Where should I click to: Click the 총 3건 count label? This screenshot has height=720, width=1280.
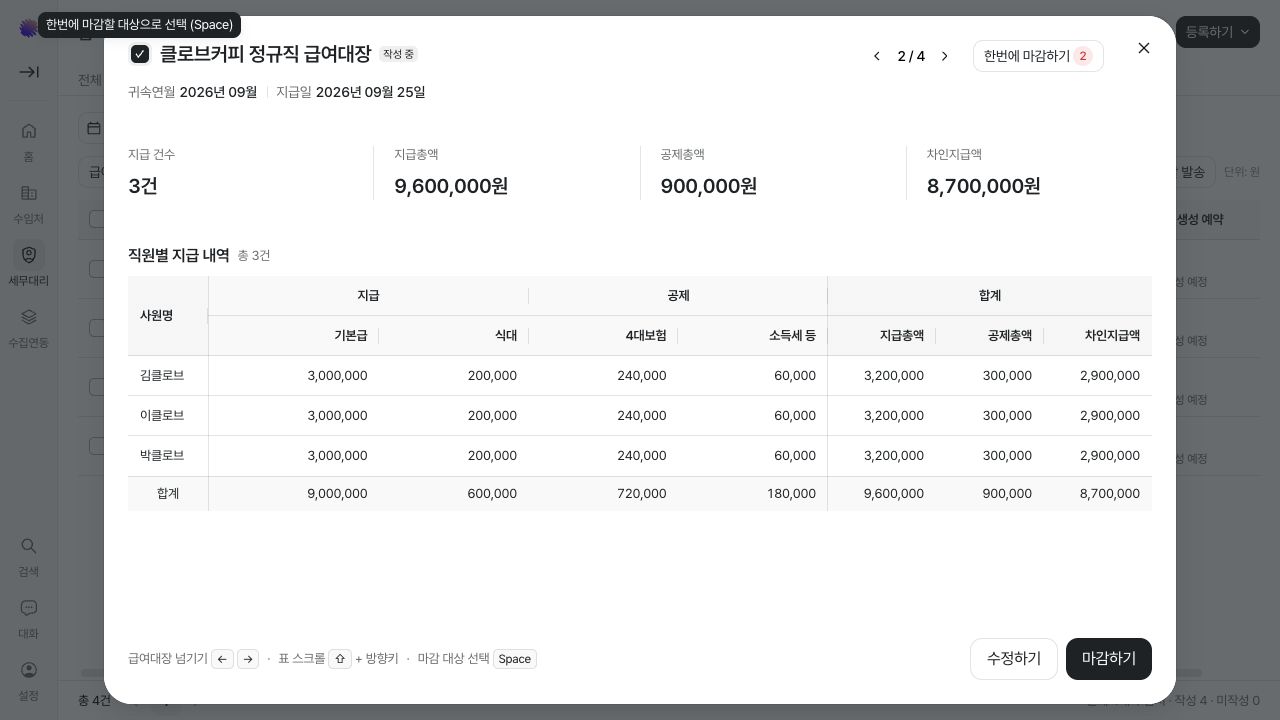pos(254,256)
